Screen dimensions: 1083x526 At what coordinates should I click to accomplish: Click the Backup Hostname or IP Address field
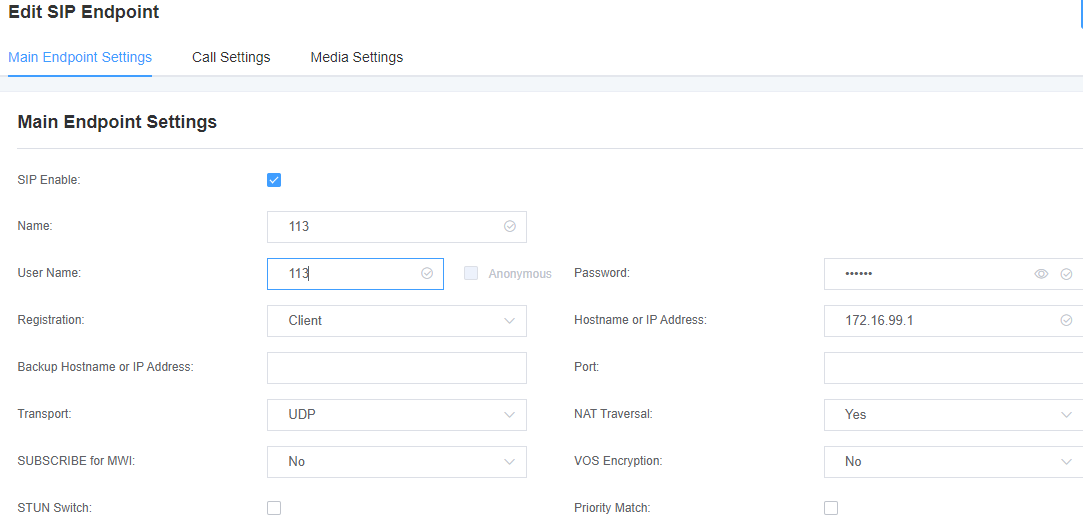(396, 368)
